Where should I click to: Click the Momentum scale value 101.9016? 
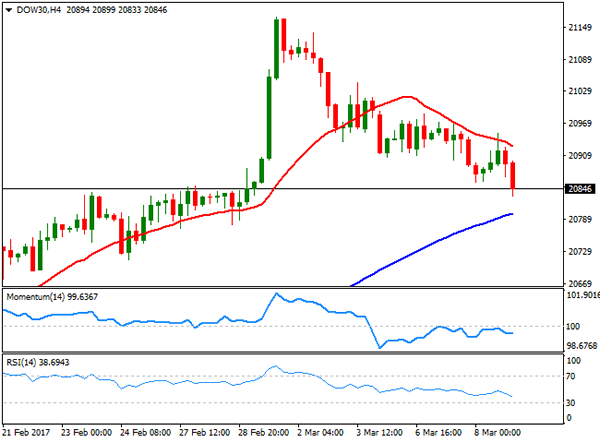(x=582, y=295)
